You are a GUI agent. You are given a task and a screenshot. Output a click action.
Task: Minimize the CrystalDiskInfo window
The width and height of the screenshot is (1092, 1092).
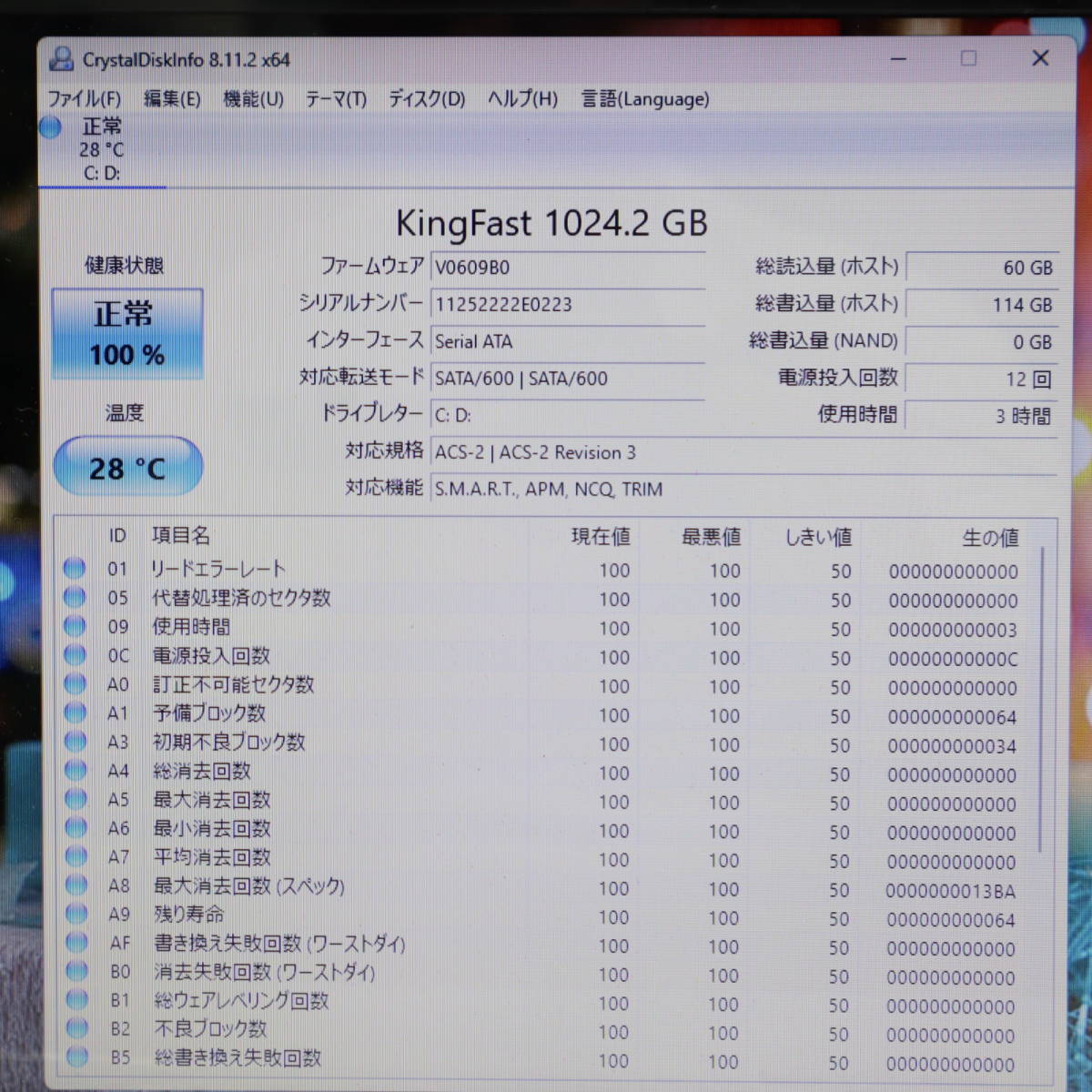tap(898, 59)
